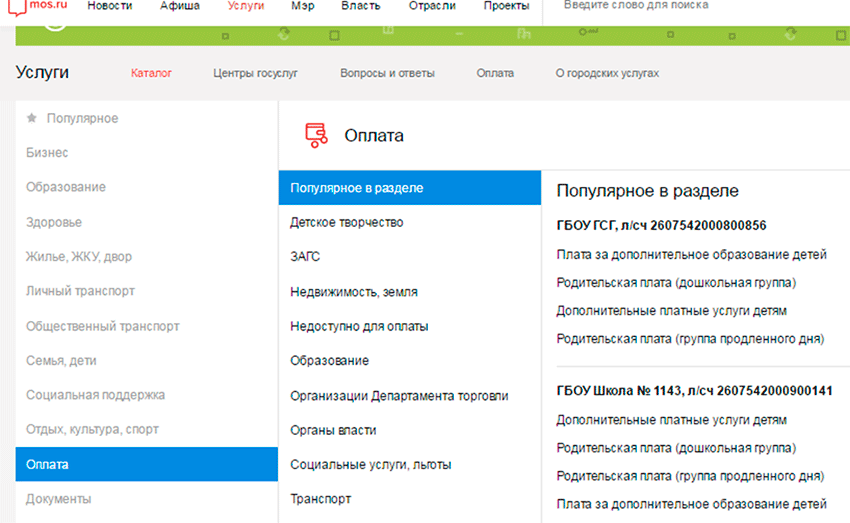Open the Отрасли top menu item
The image size is (850, 523).
432,6
